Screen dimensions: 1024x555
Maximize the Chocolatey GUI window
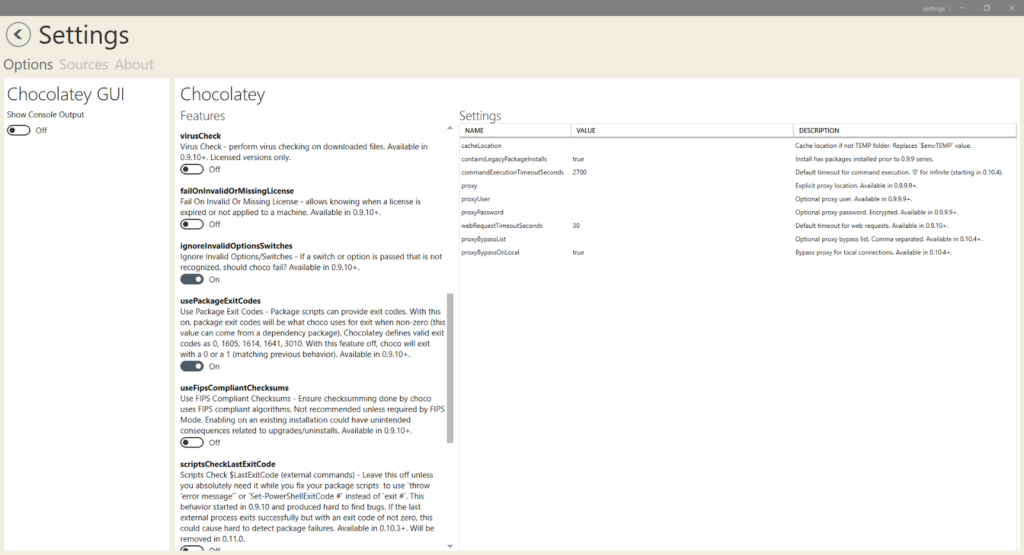click(x=986, y=8)
